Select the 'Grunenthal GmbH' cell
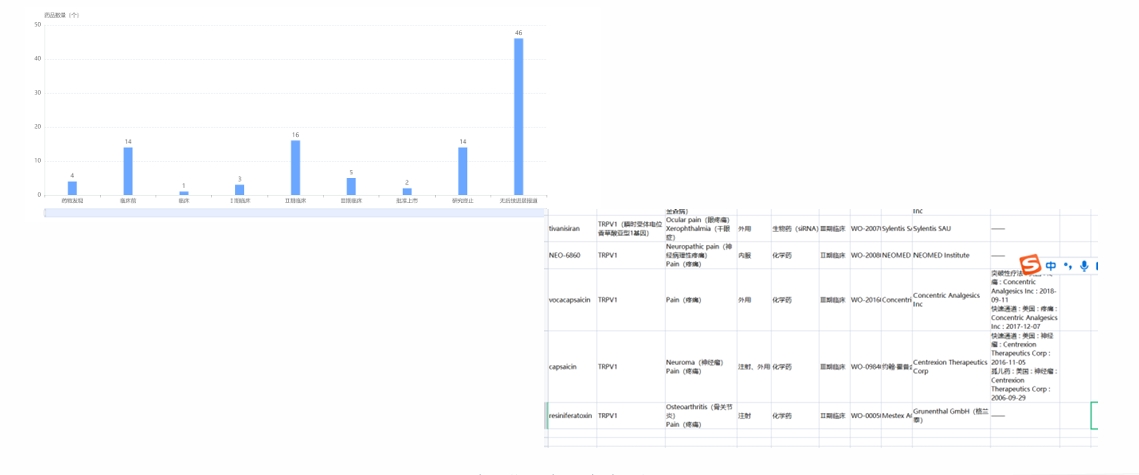The width and height of the screenshot is (1139, 475). (x=951, y=415)
